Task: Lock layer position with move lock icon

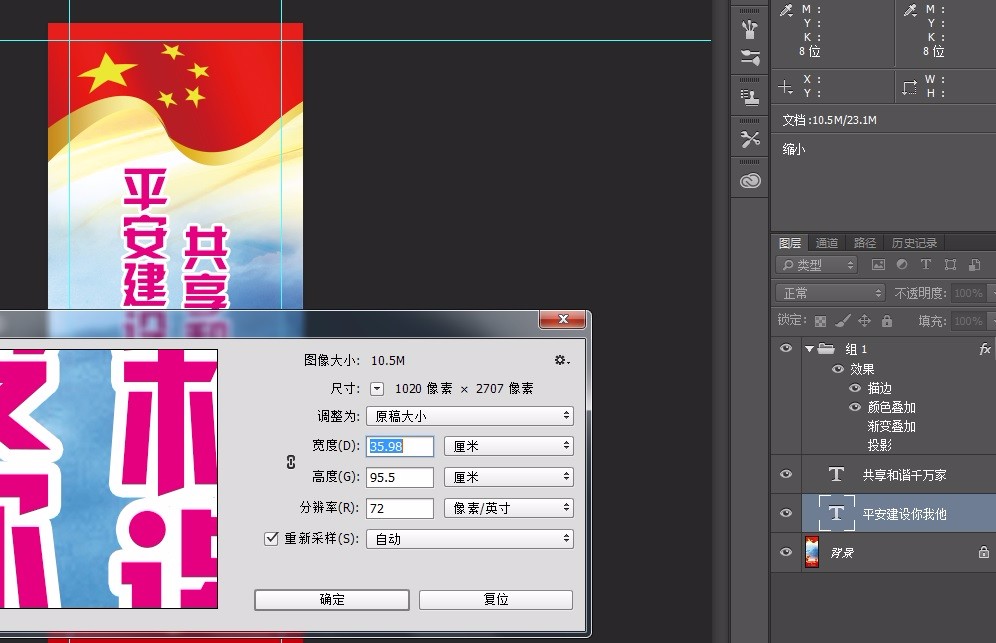Action: (x=865, y=321)
